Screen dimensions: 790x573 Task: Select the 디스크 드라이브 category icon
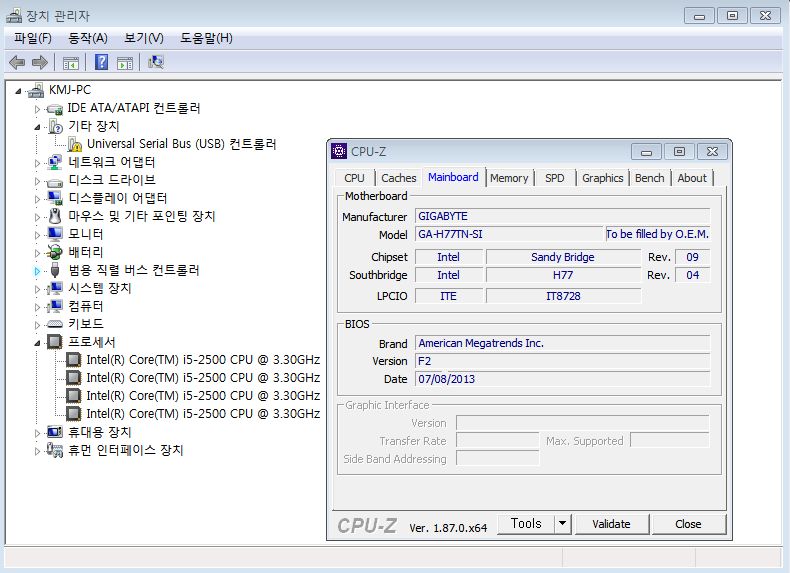pyautogui.click(x=54, y=181)
